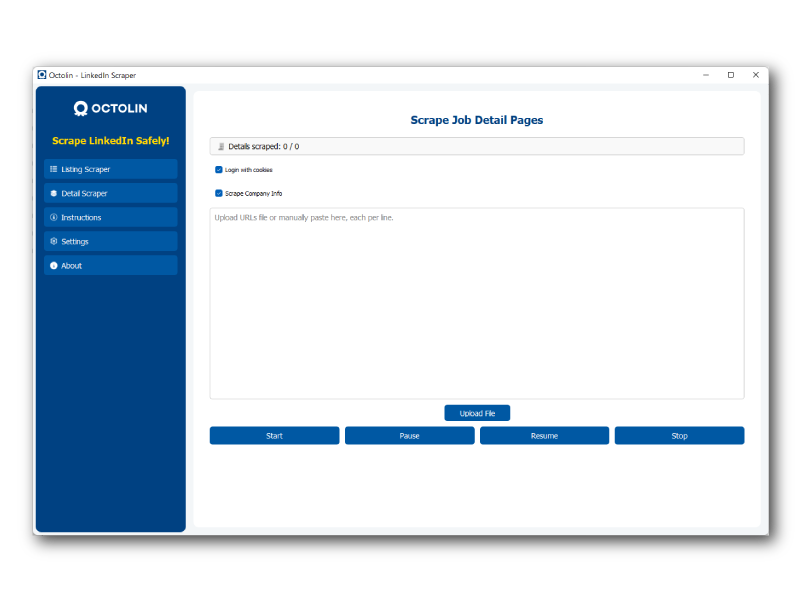Click the Detail Scraper stack icon

tap(54, 193)
